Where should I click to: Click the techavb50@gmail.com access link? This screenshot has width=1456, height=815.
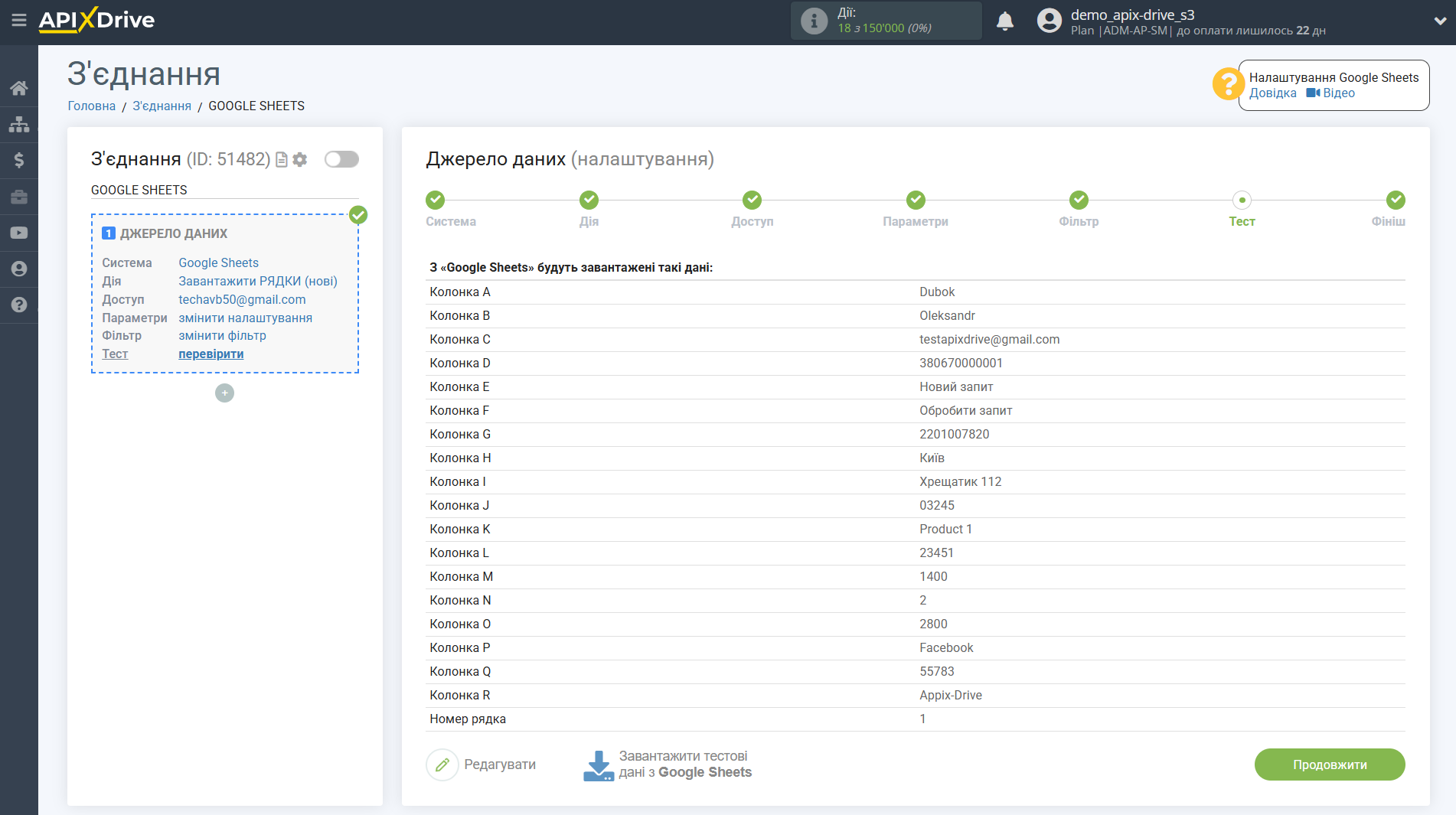pyautogui.click(x=242, y=299)
